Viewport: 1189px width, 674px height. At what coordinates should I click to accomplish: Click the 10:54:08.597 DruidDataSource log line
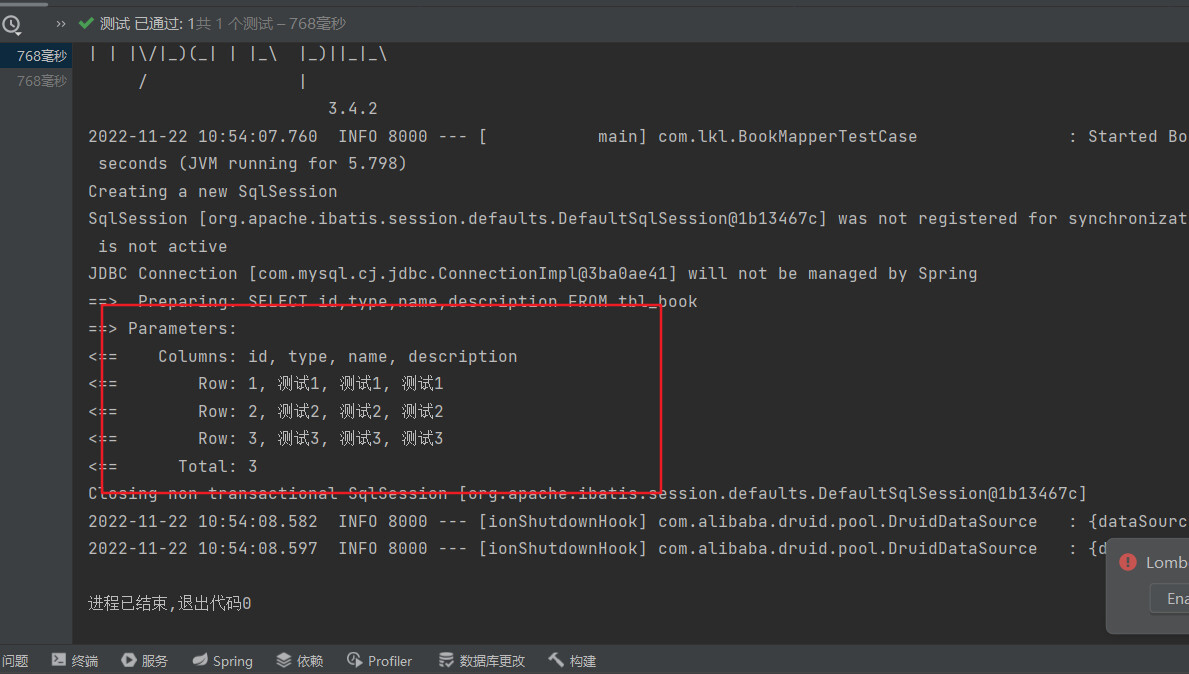[599, 549]
